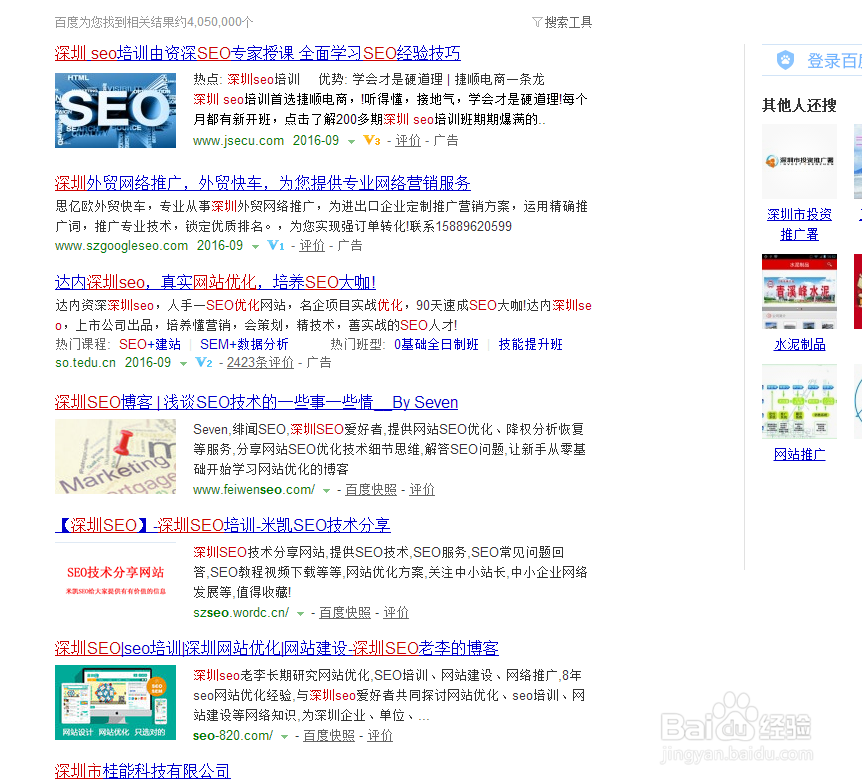Open the 网站推广 related search link
The height and width of the screenshot is (784, 862).
click(x=799, y=455)
